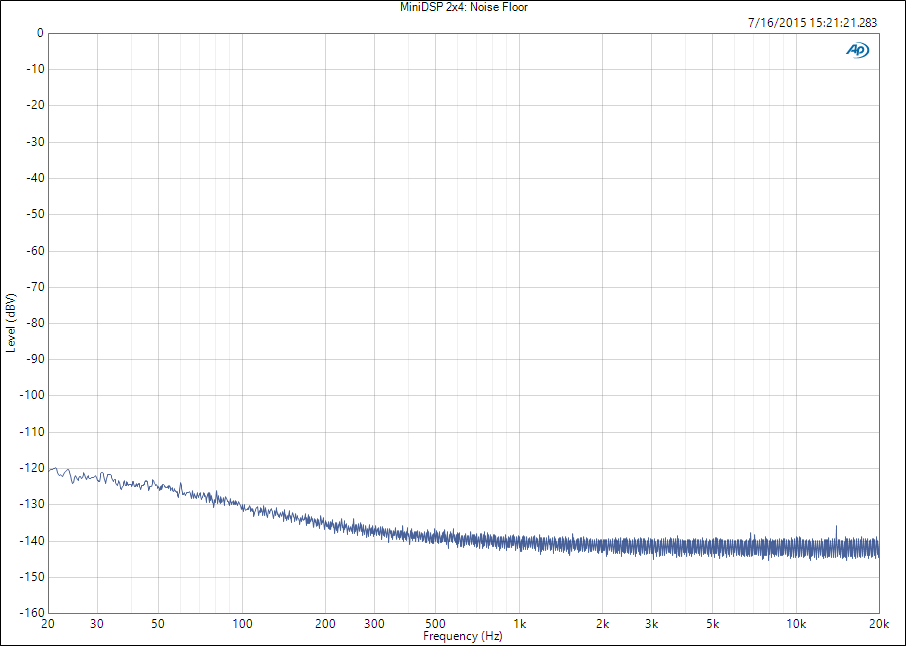Click the -60 level axis tick label
Image resolution: width=906 pixels, height=646 pixels.
(35, 251)
